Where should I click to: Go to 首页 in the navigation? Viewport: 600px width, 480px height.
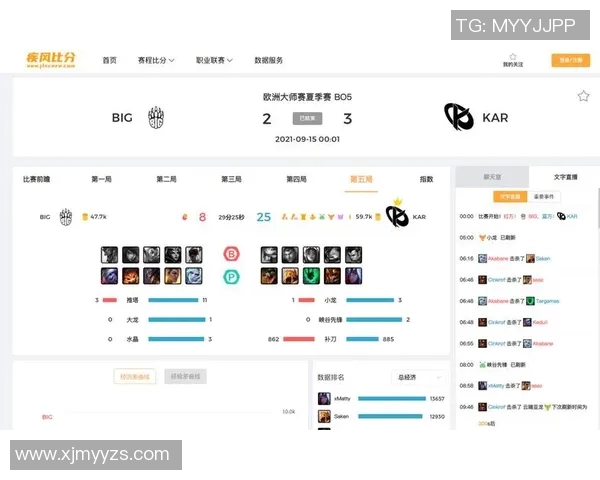(x=109, y=60)
